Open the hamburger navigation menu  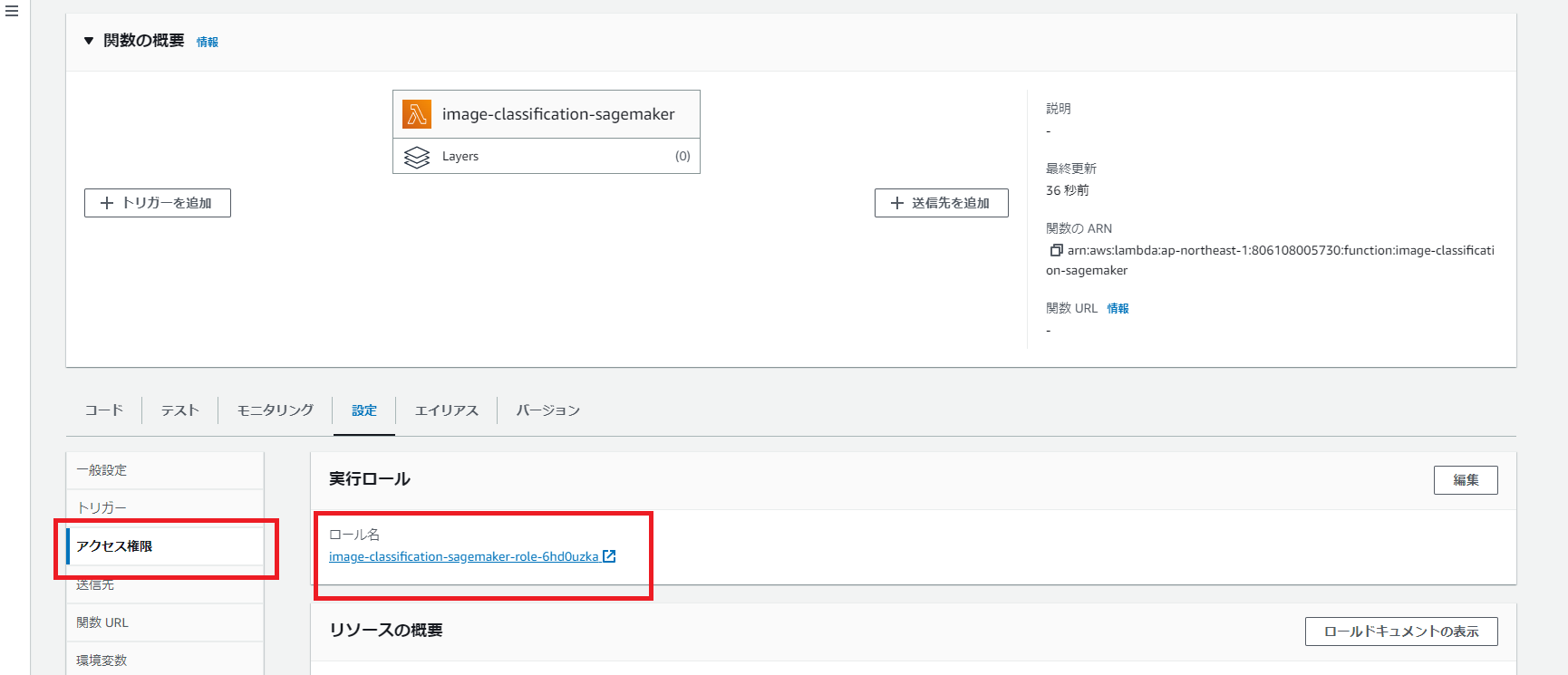pos(12,12)
